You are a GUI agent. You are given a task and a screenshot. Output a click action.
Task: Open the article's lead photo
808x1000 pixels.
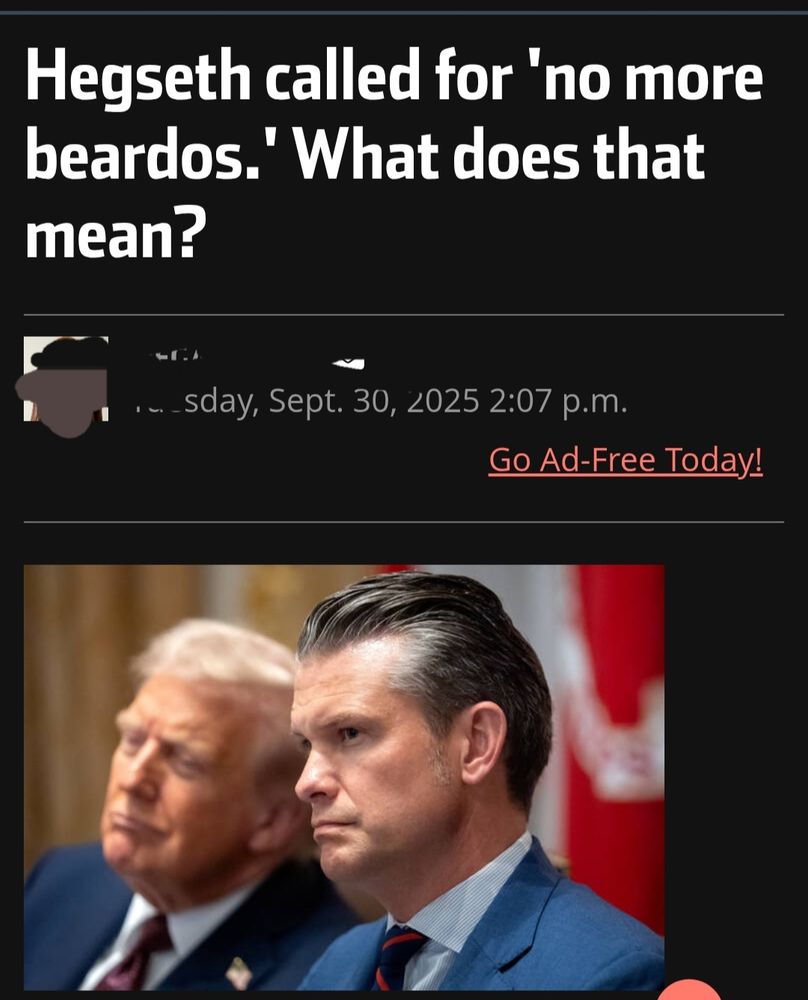344,777
